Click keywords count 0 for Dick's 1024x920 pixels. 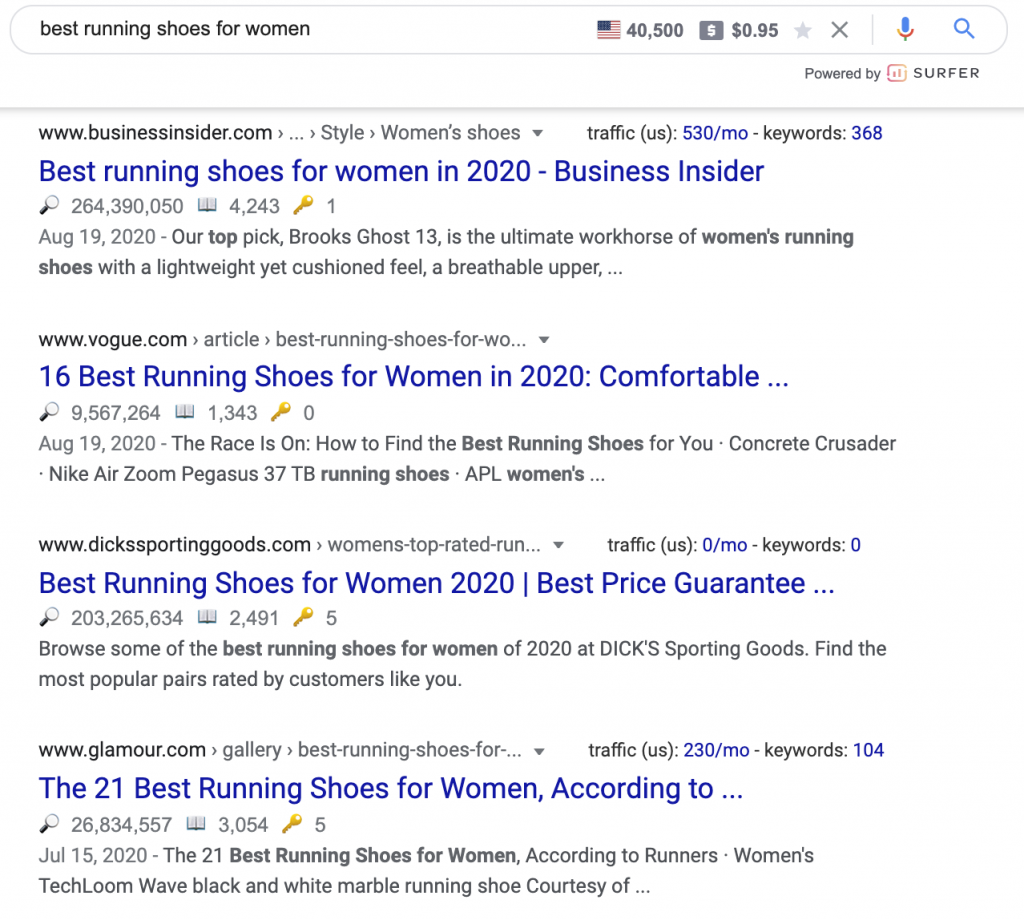(856, 545)
